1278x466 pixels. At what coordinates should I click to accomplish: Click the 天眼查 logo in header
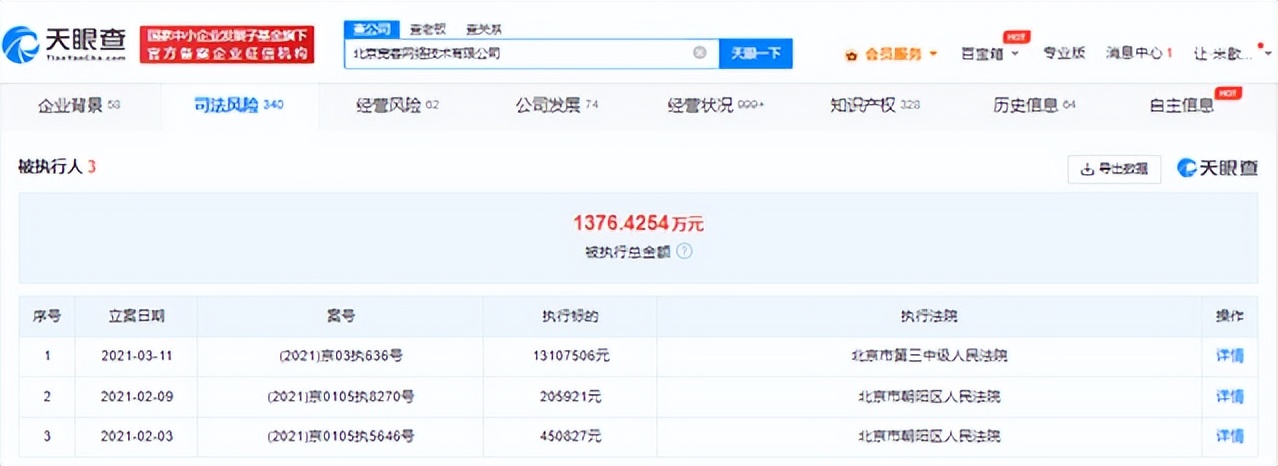(65, 43)
